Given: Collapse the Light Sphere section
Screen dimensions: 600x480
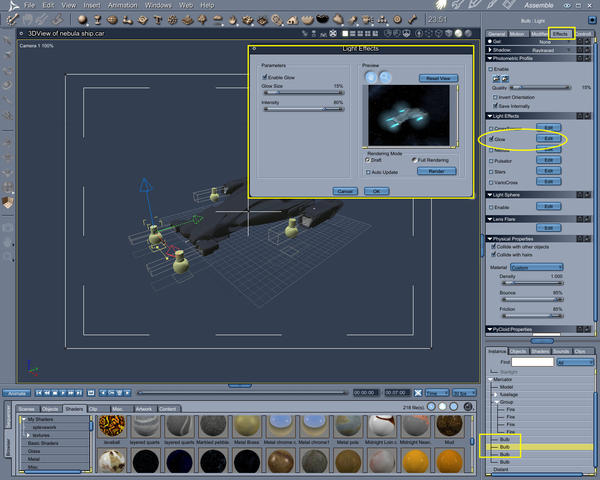Looking at the screenshot, I should pos(489,194).
